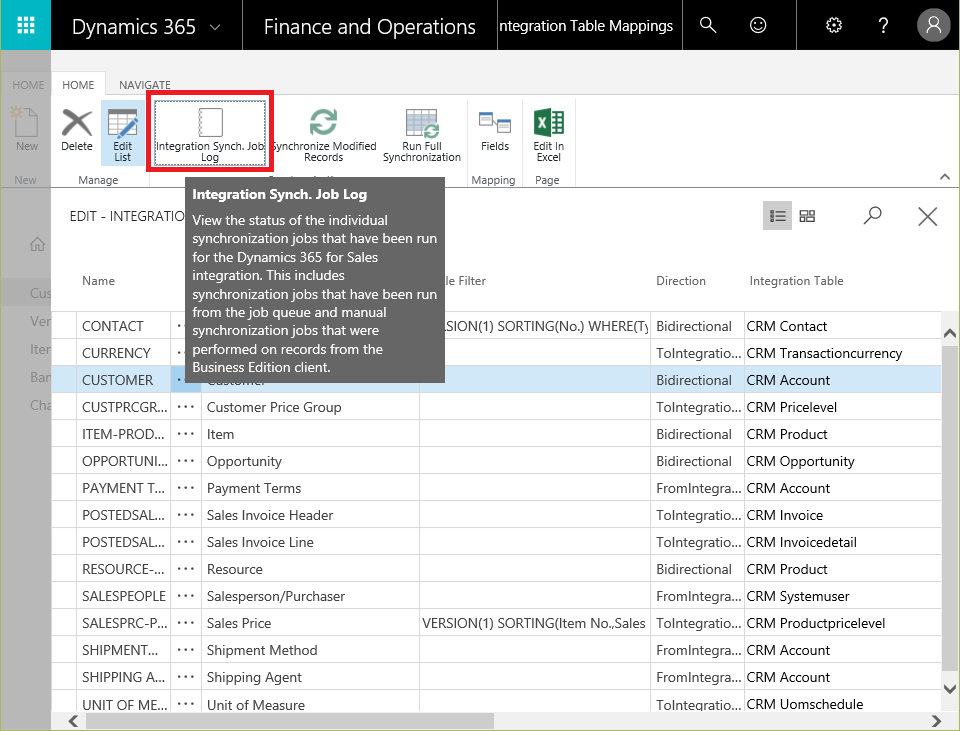The width and height of the screenshot is (960, 731).
Task: Click the Delete ribbon button
Action: tap(77, 130)
